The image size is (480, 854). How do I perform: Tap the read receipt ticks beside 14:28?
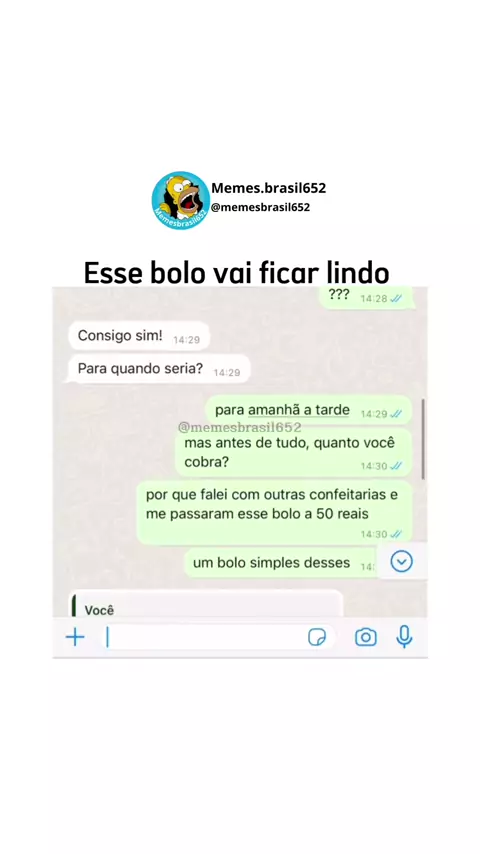396,298
